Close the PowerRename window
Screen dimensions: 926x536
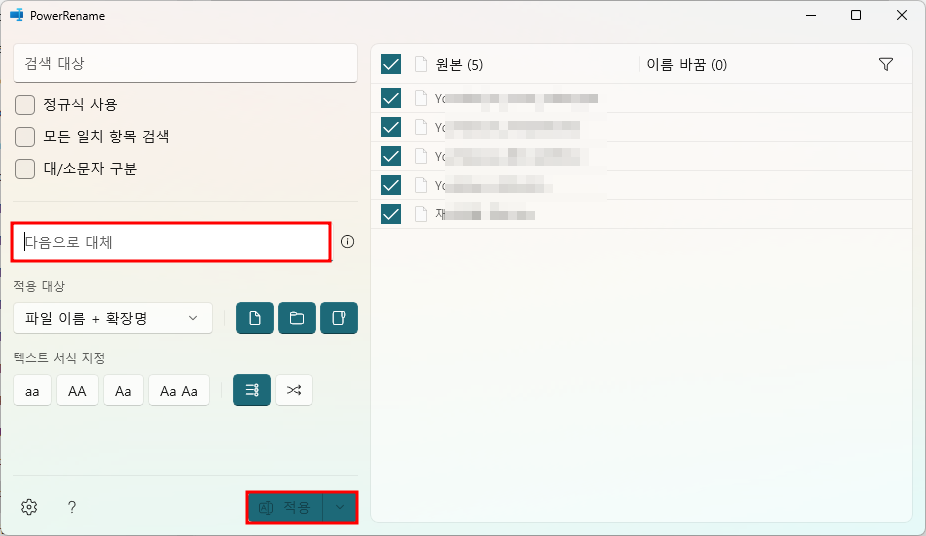click(902, 15)
